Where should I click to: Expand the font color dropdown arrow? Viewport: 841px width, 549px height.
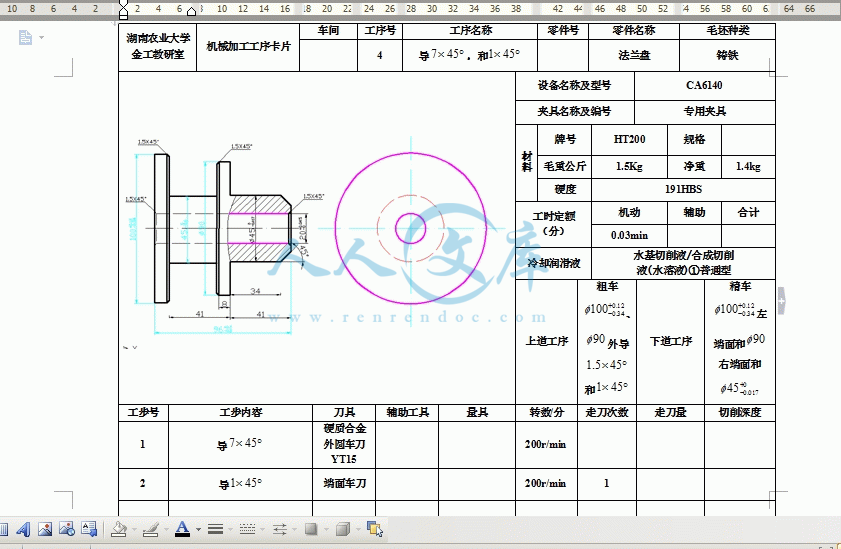pos(198,530)
